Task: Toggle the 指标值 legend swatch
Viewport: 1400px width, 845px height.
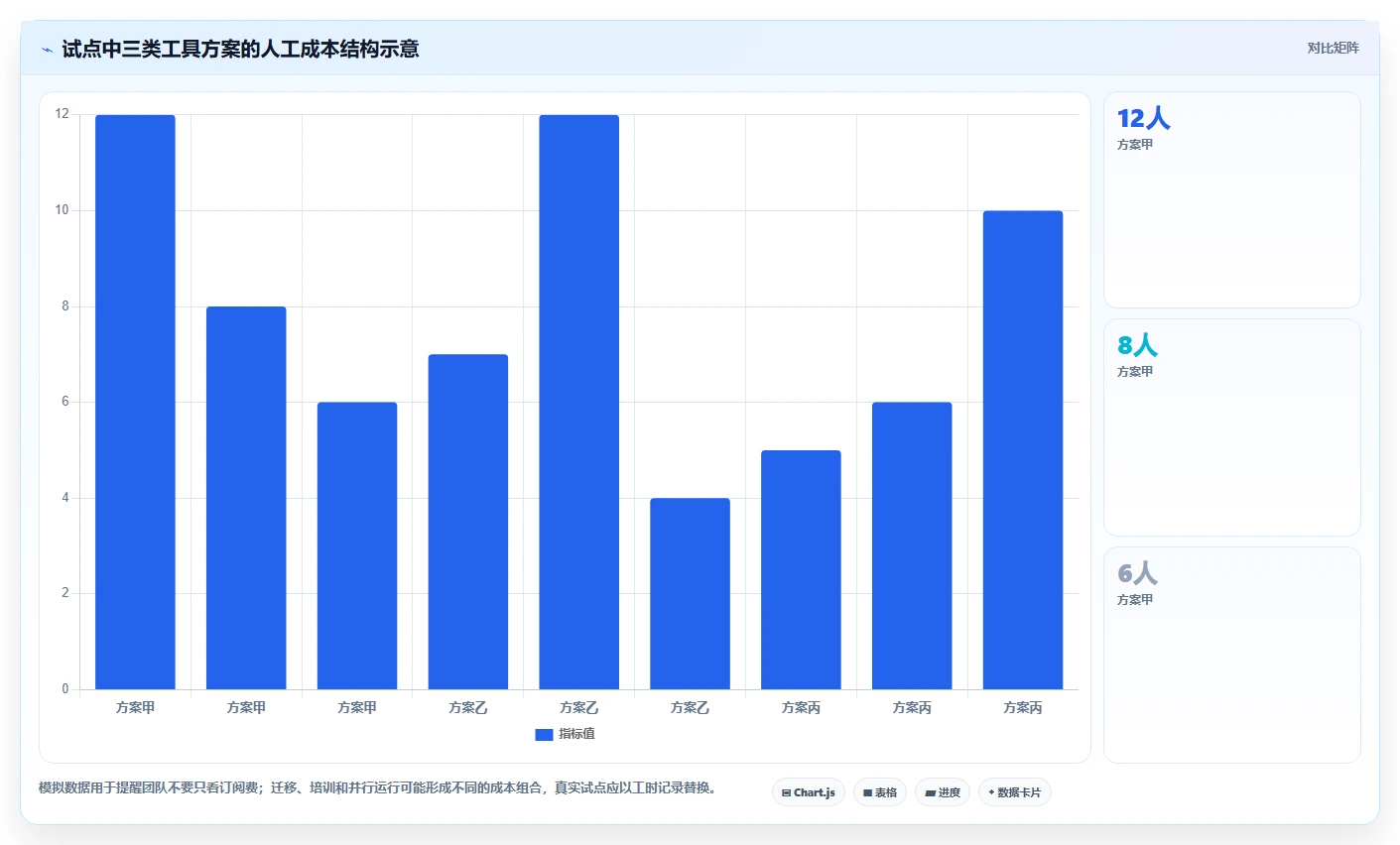Action: 544,735
